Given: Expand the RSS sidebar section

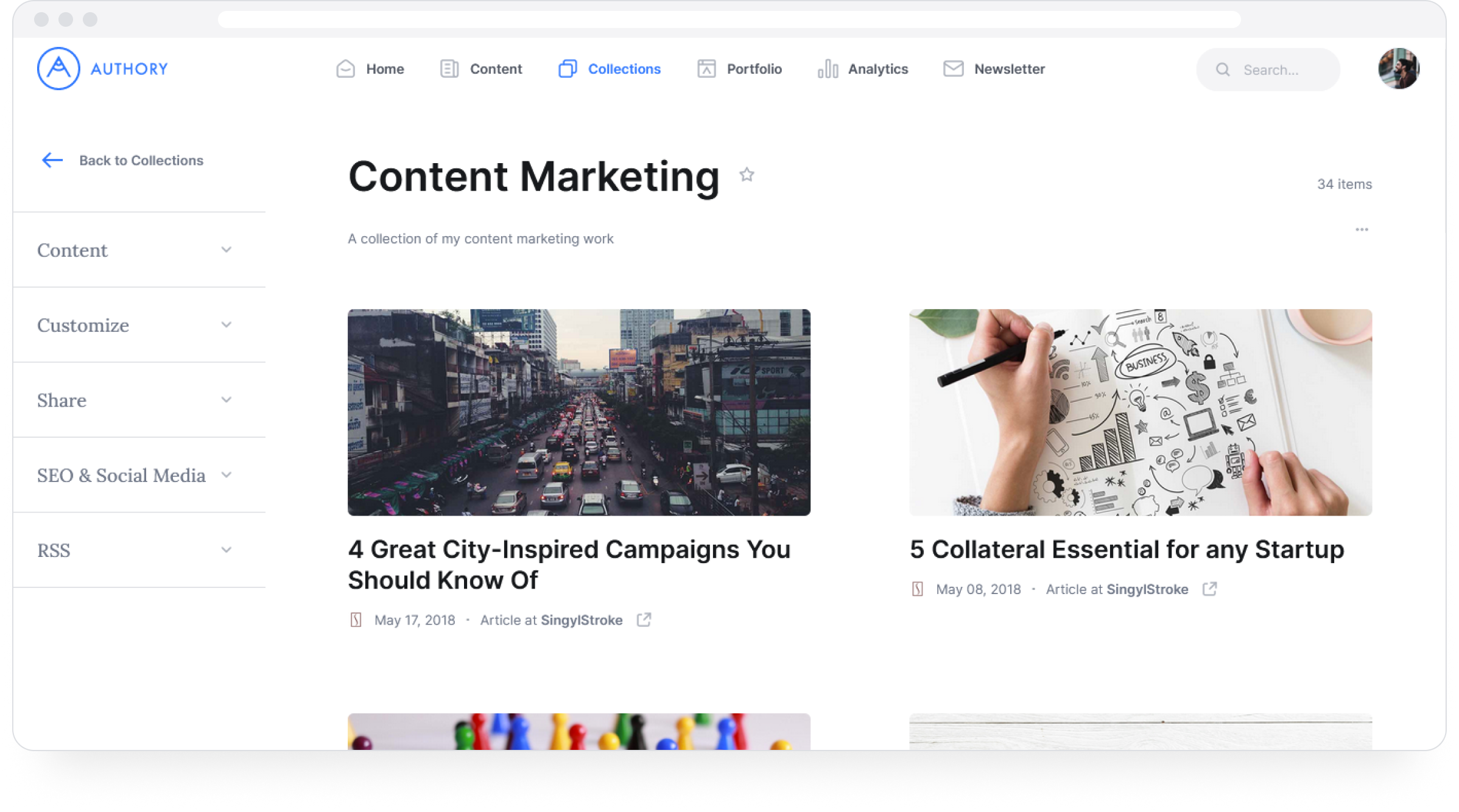Looking at the screenshot, I should [226, 550].
